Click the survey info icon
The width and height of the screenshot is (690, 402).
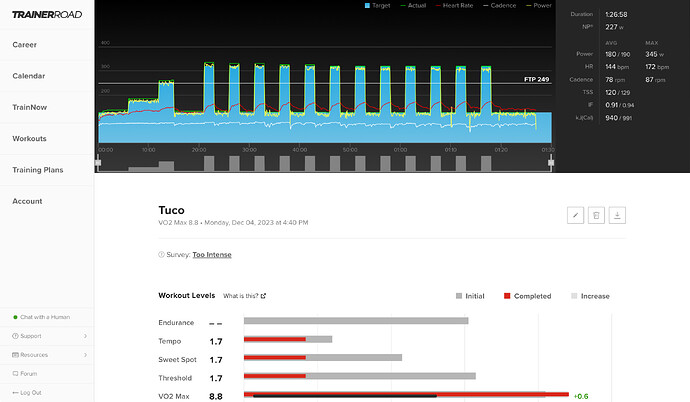pyautogui.click(x=161, y=255)
